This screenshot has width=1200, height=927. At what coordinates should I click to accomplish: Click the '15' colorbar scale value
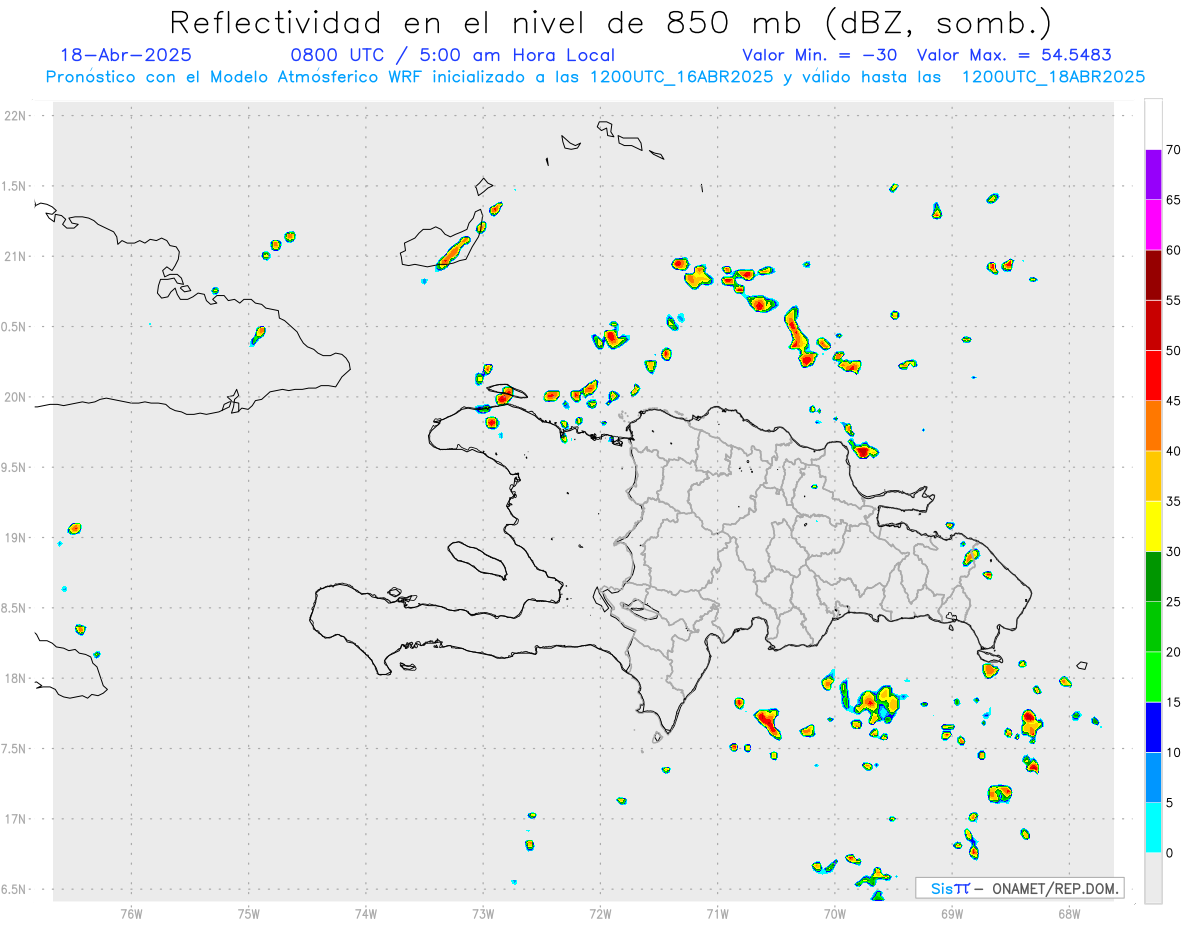coord(1173,702)
